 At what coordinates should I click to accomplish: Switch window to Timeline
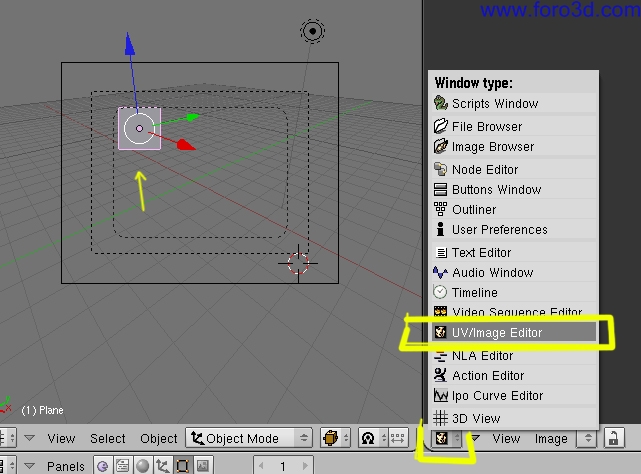(514, 292)
